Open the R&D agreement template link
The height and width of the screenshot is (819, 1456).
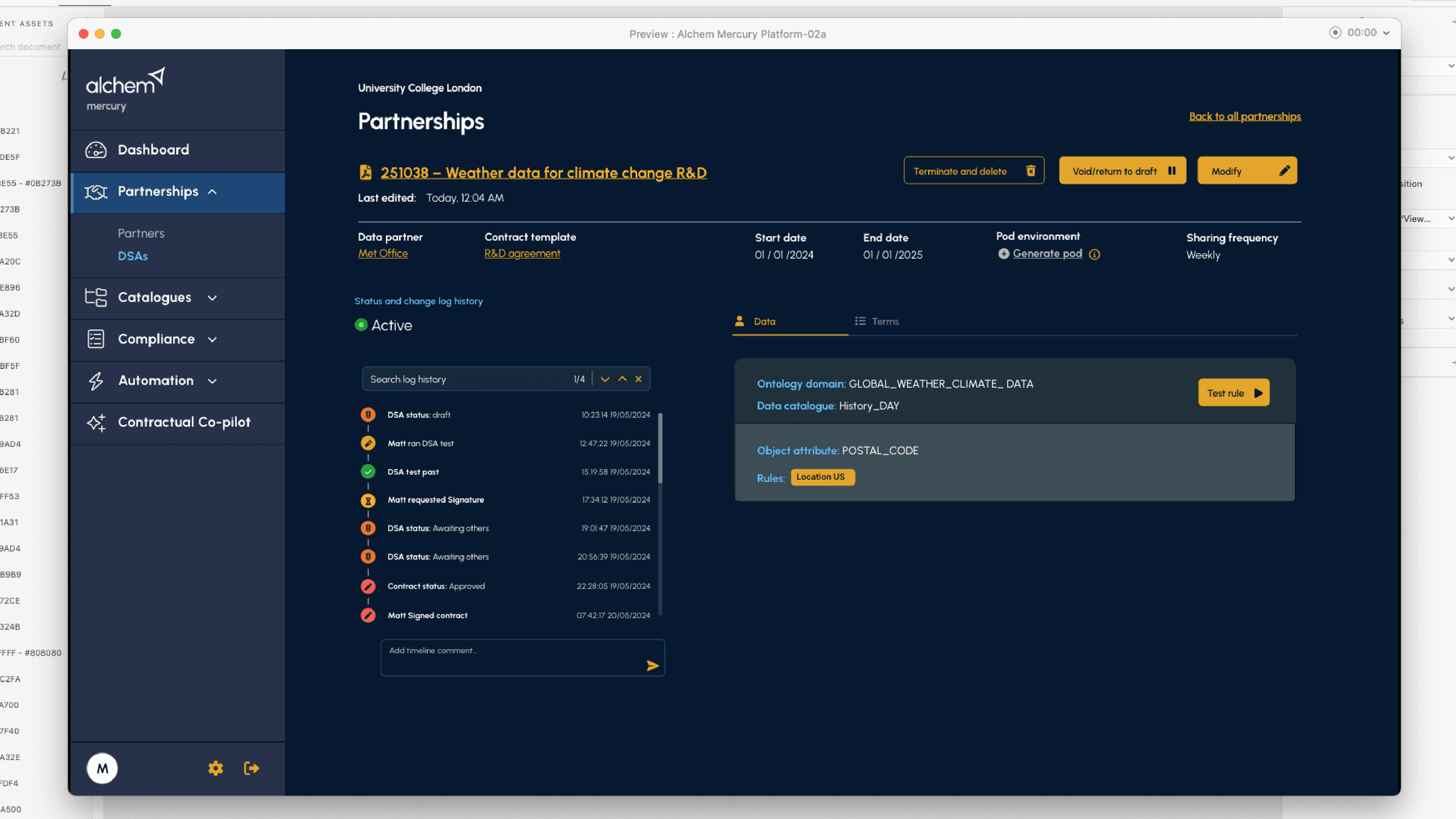[x=522, y=254]
